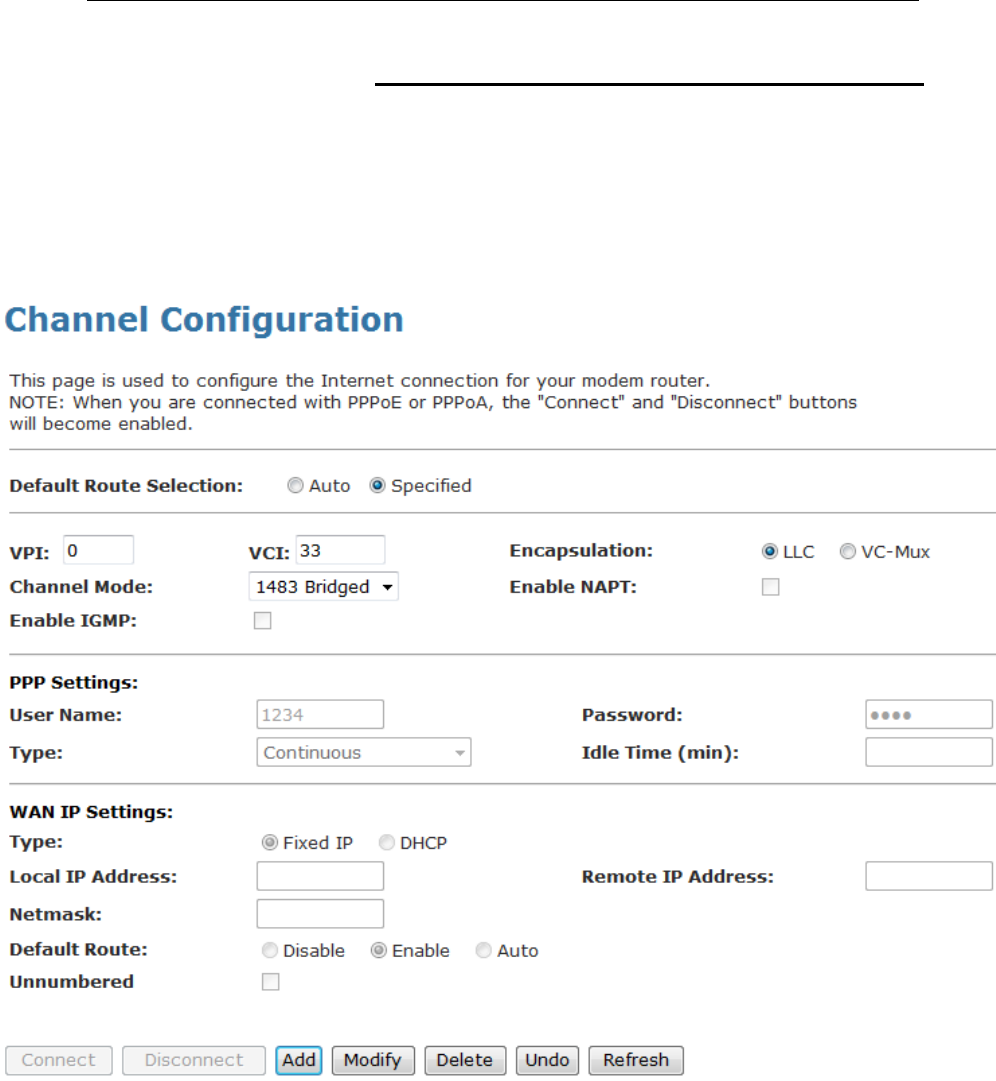Click the Add button
Image resolution: width=996 pixels, height=1081 pixels.
(x=298, y=1060)
